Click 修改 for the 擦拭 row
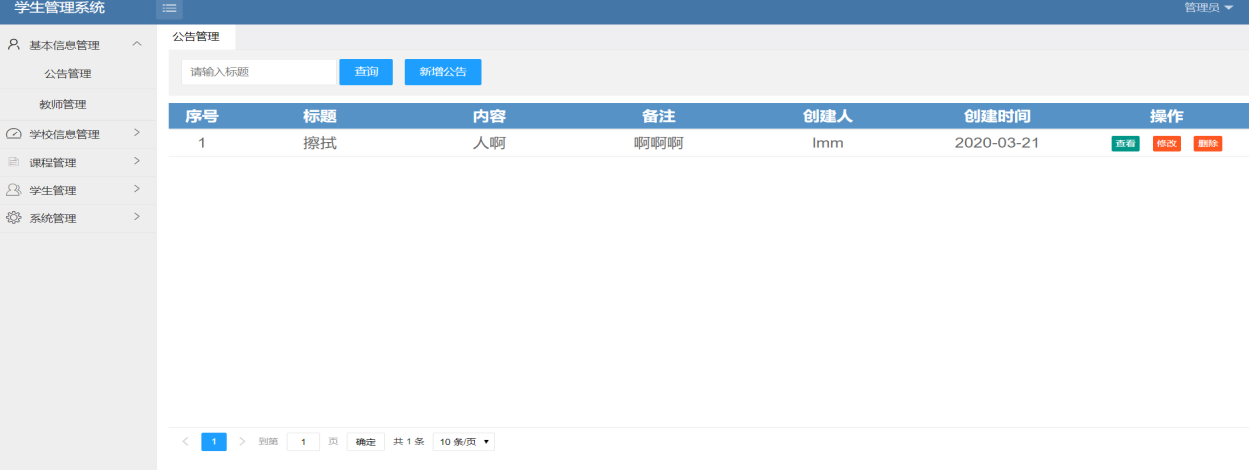 (x=1167, y=143)
